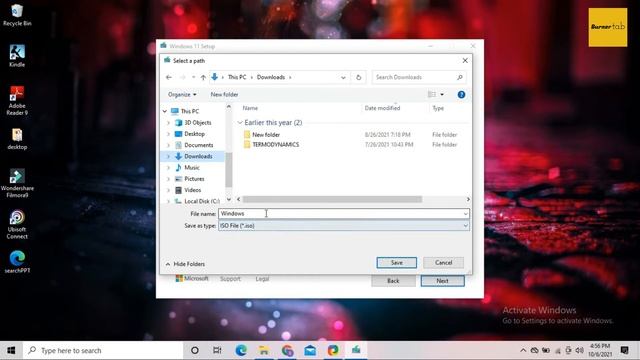This screenshot has width=640, height=360.
Task: Sort by the Type column header
Action: coord(438,108)
